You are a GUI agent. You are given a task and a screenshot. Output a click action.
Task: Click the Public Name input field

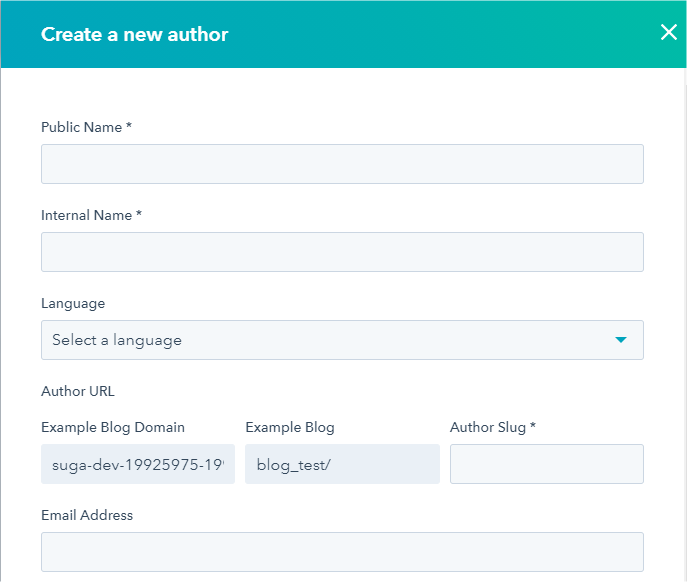(x=342, y=164)
